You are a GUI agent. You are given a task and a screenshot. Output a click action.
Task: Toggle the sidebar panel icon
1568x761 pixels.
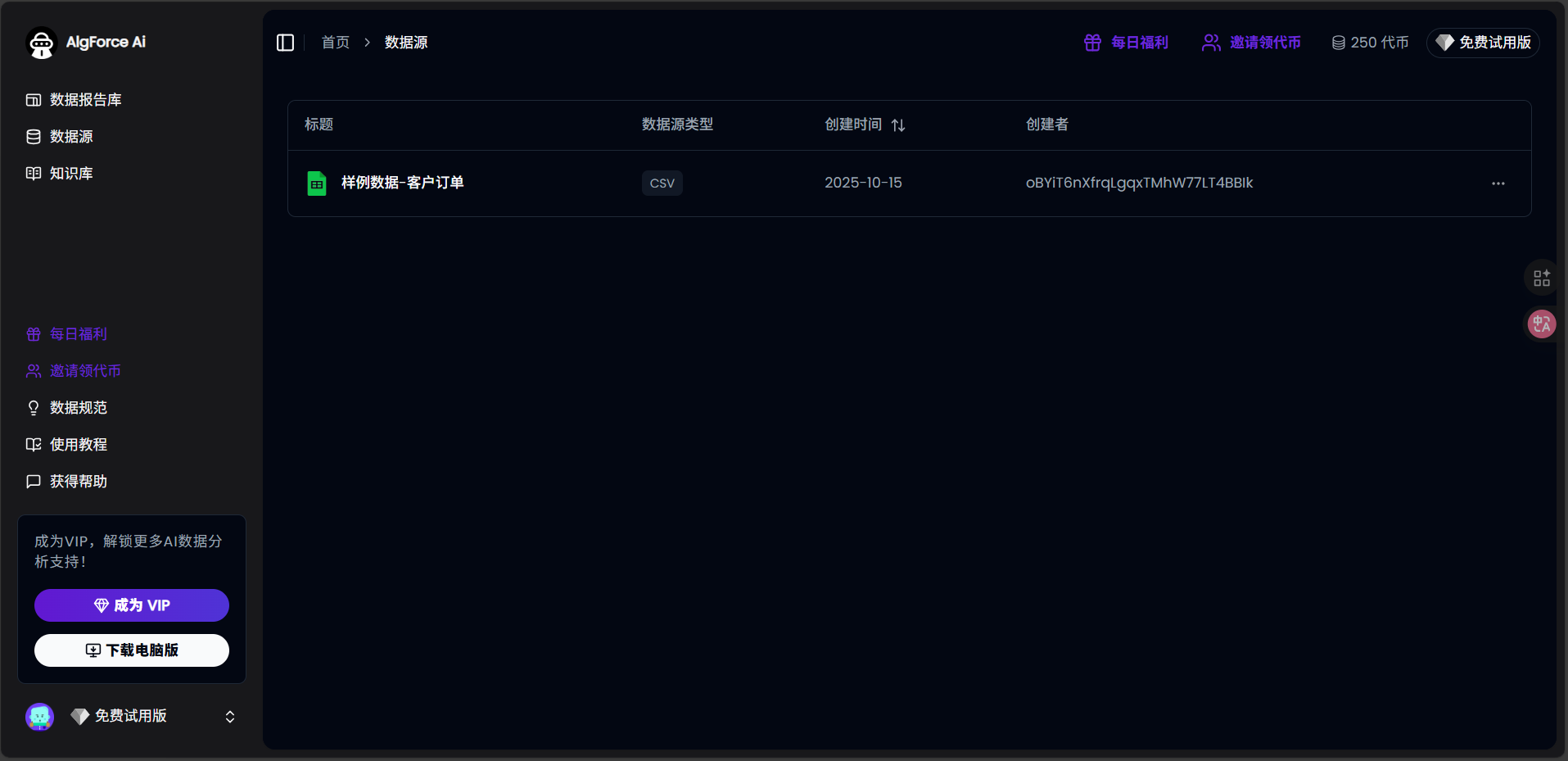285,43
